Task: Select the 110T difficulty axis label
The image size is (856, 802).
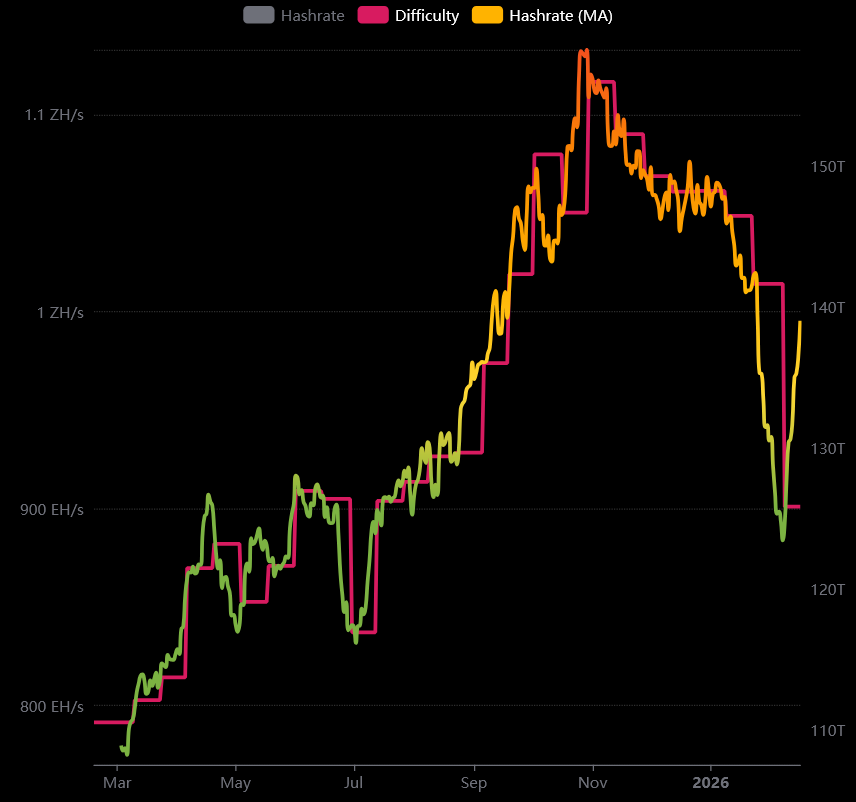Action: coord(827,730)
